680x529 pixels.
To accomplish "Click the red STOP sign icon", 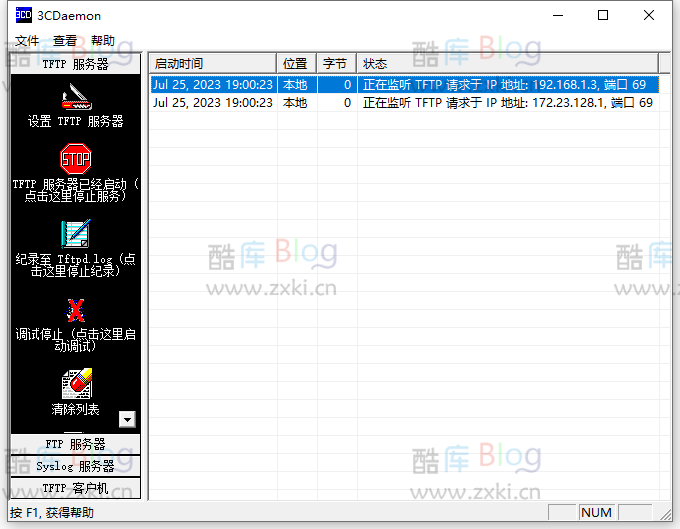I will point(76,159).
